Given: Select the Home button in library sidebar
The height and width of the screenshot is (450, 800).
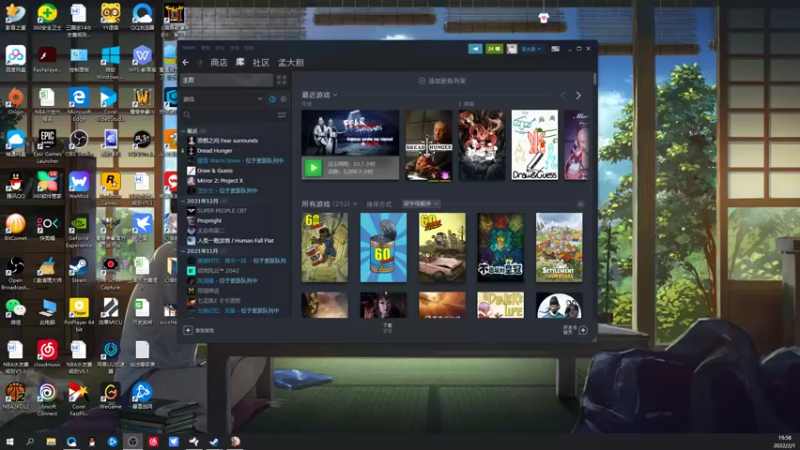Looking at the screenshot, I should click(x=227, y=80).
